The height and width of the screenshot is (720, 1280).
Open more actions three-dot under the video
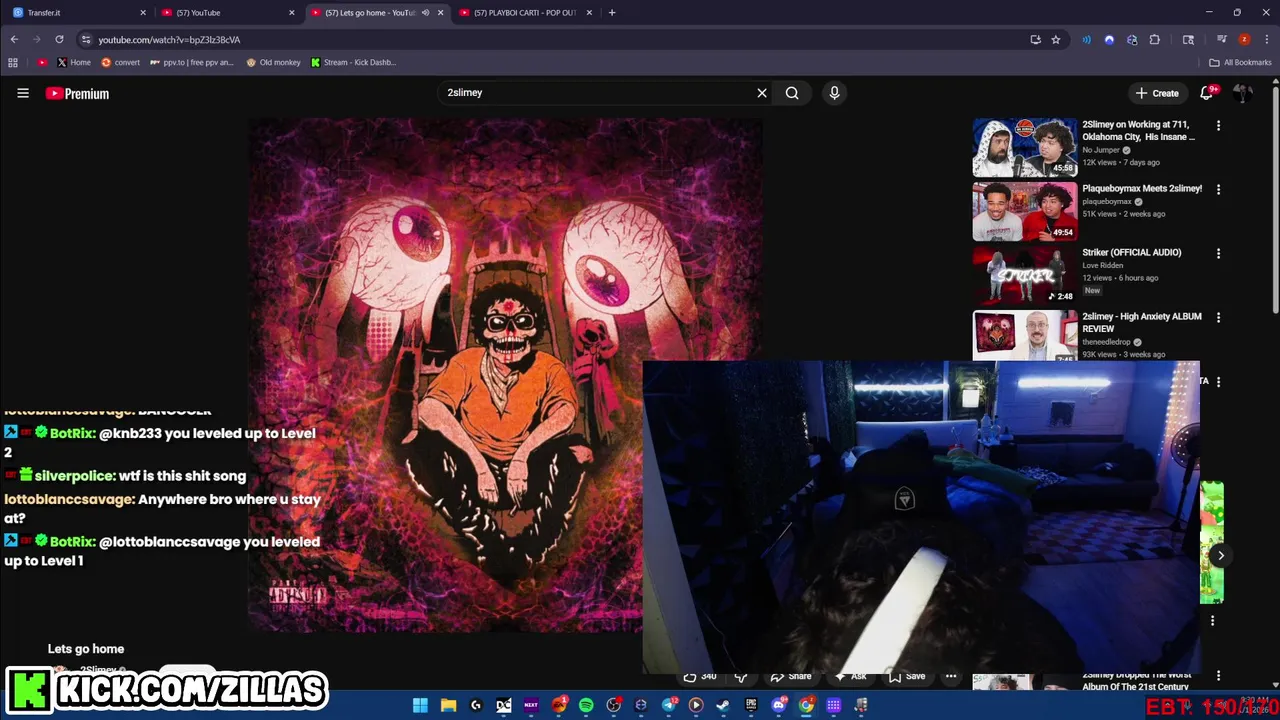point(951,676)
